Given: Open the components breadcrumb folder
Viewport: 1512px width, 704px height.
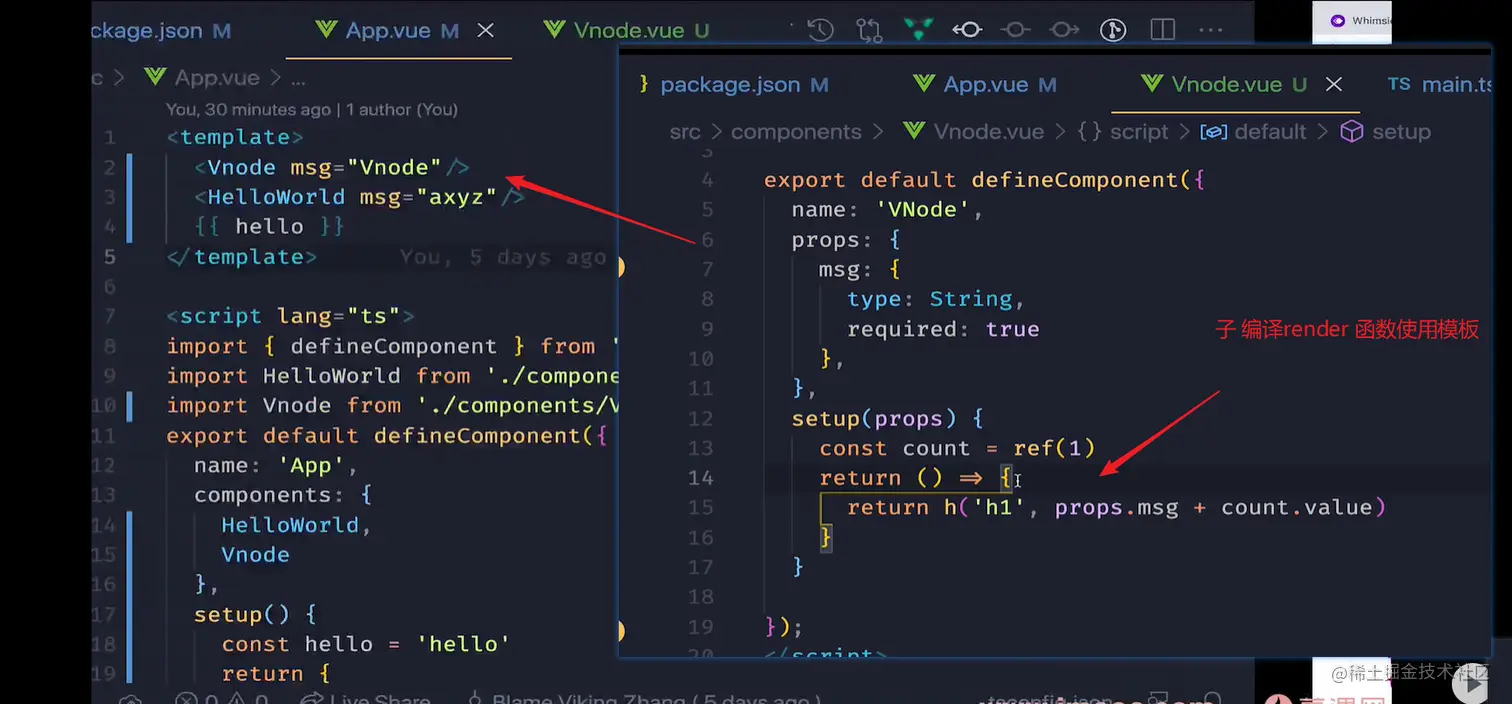Looking at the screenshot, I should click(796, 132).
